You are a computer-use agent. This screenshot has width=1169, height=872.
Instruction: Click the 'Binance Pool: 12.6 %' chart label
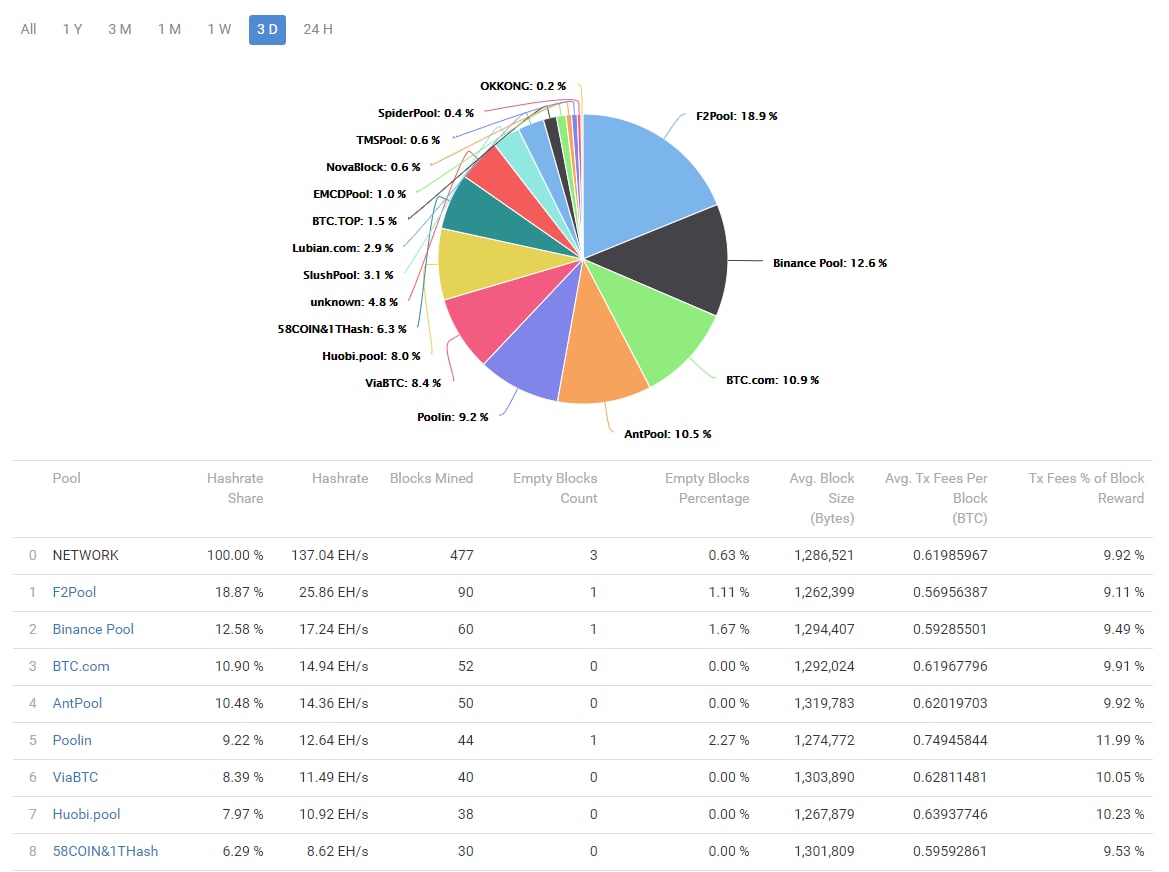point(830,263)
